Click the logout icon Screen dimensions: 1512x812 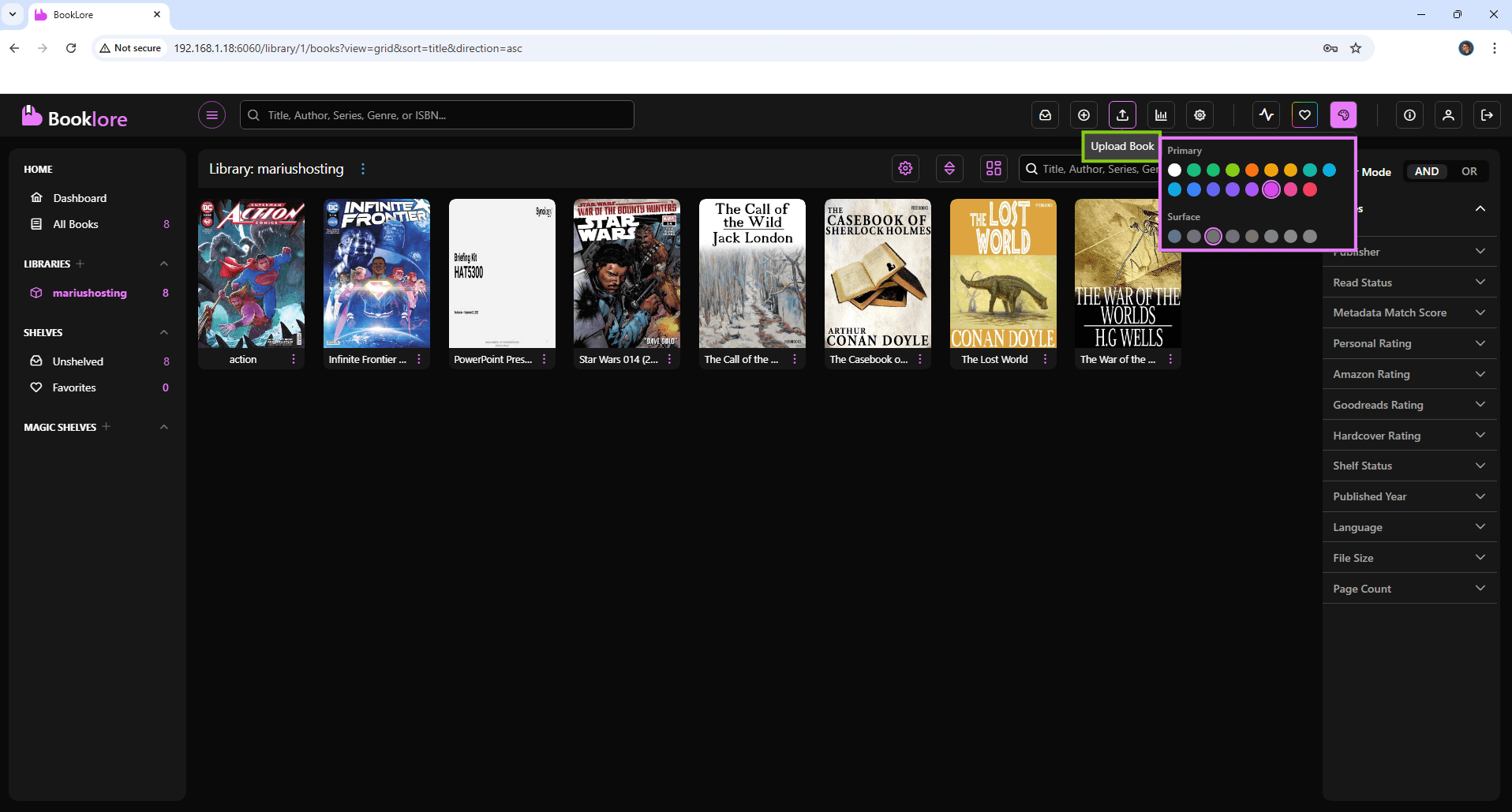point(1487,115)
